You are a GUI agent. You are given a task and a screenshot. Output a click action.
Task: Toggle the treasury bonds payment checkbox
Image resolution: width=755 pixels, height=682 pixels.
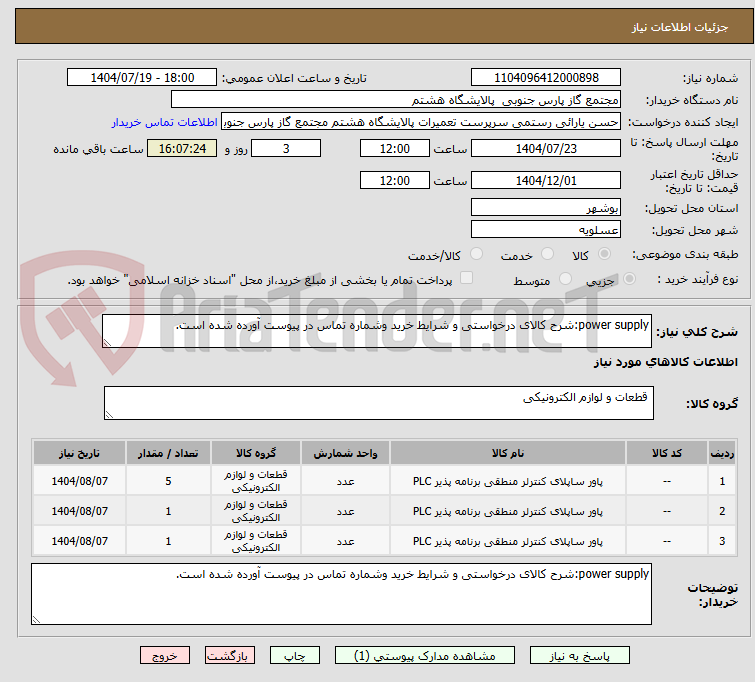point(466,279)
